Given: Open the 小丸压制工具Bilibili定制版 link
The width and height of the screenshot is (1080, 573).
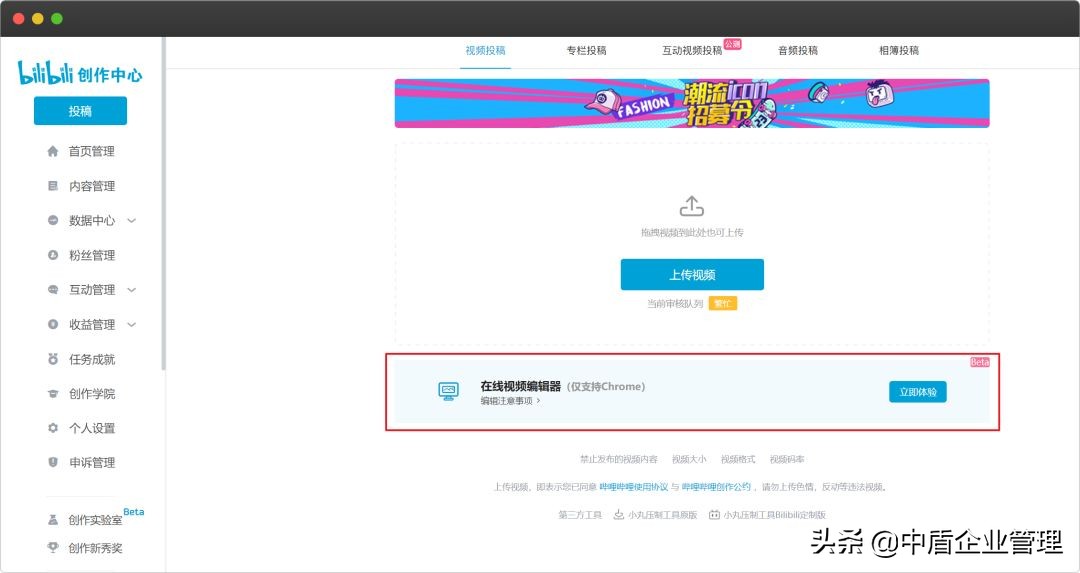Looking at the screenshot, I should 774,514.
